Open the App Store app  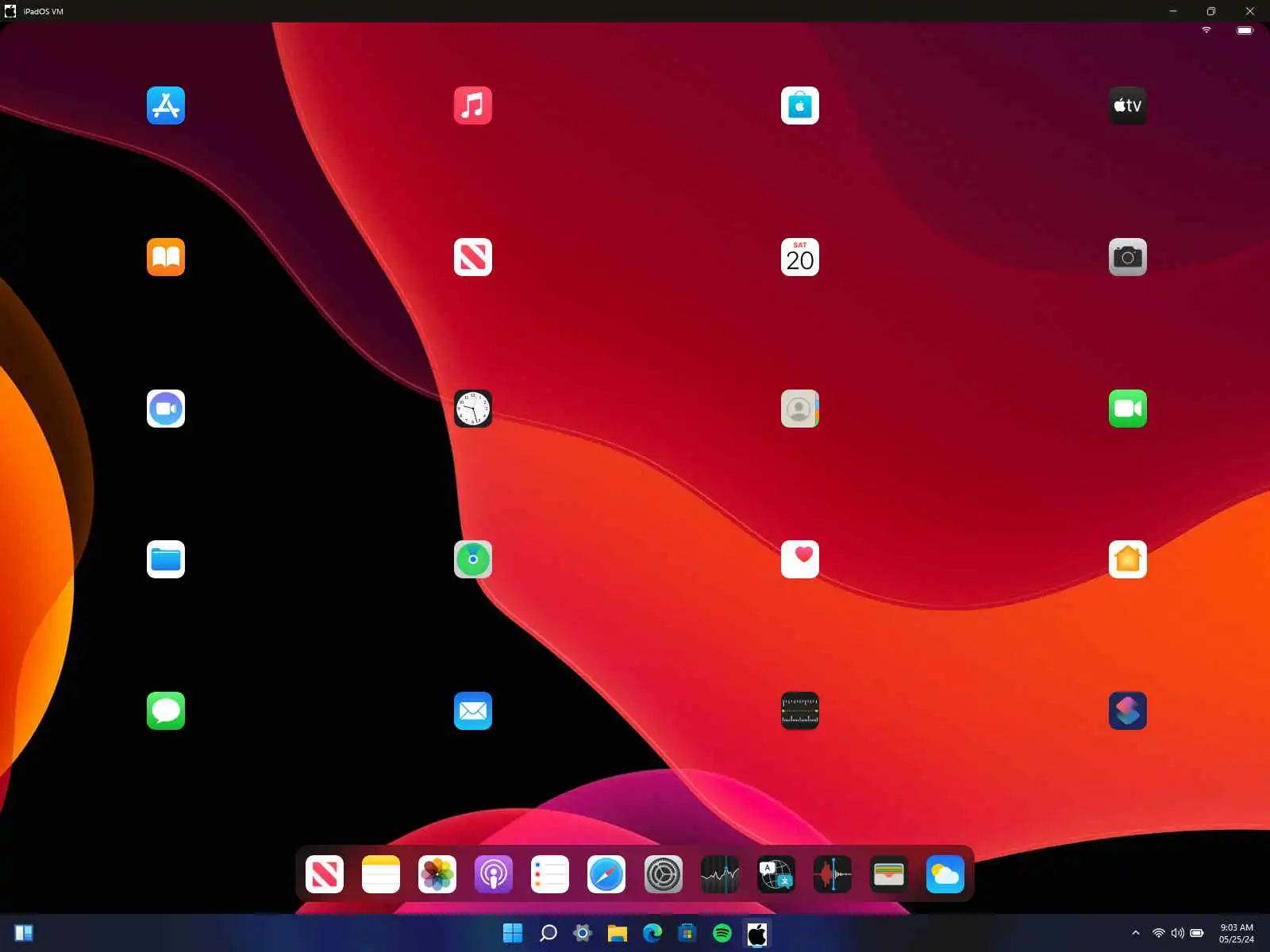pos(166,106)
